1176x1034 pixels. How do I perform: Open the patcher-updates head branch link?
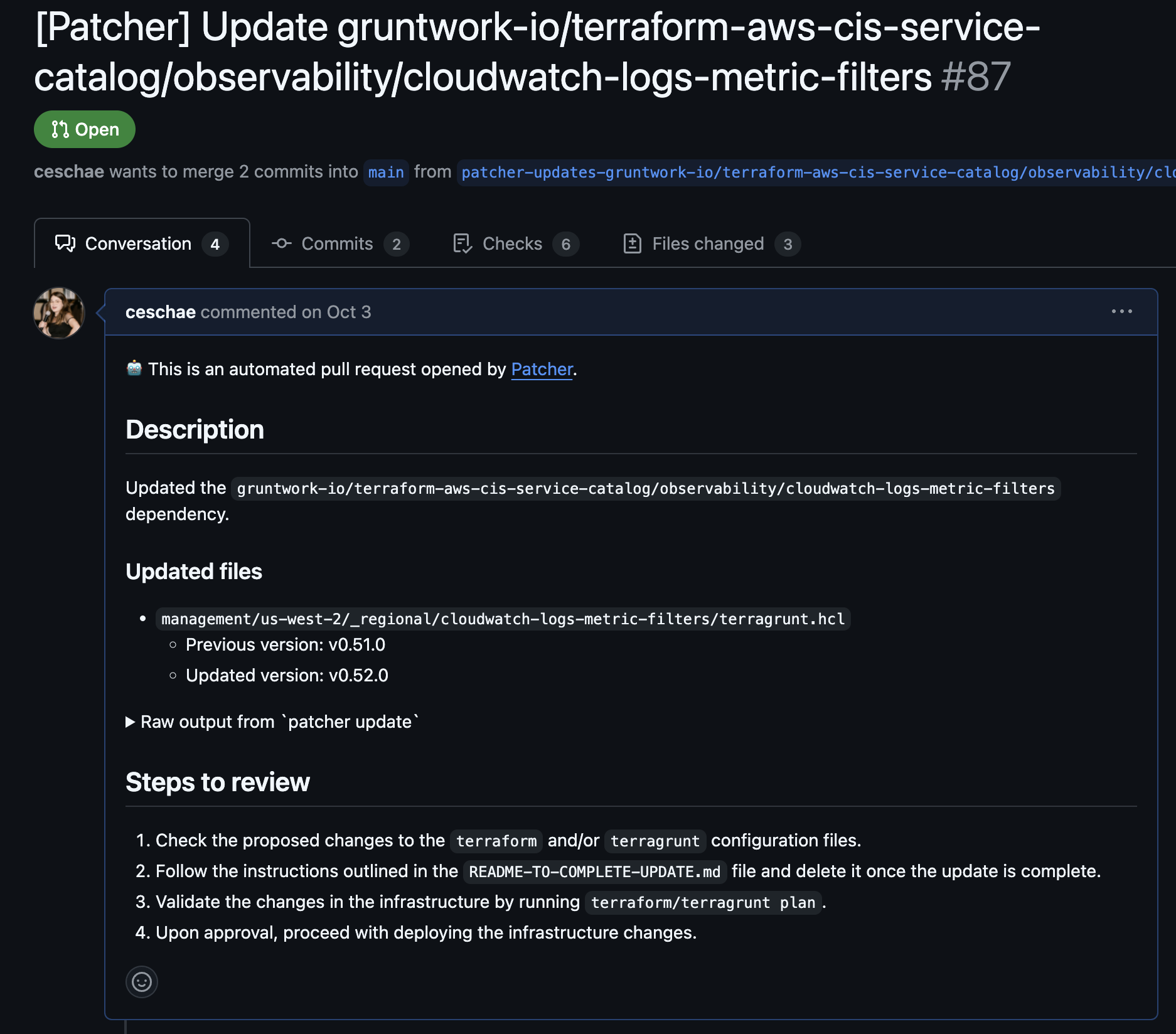point(816,172)
